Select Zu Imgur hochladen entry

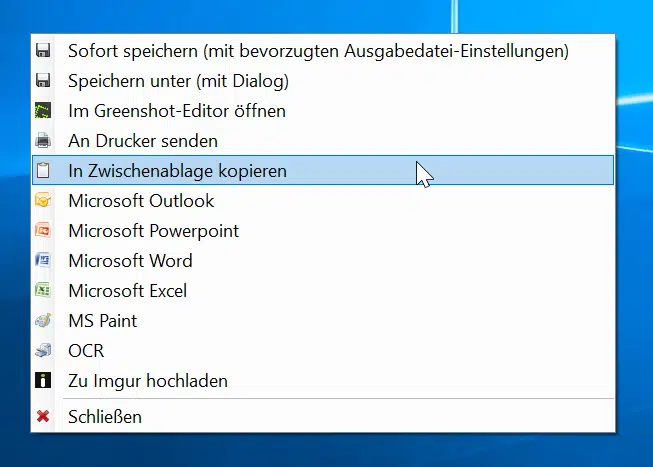pyautogui.click(x=148, y=381)
